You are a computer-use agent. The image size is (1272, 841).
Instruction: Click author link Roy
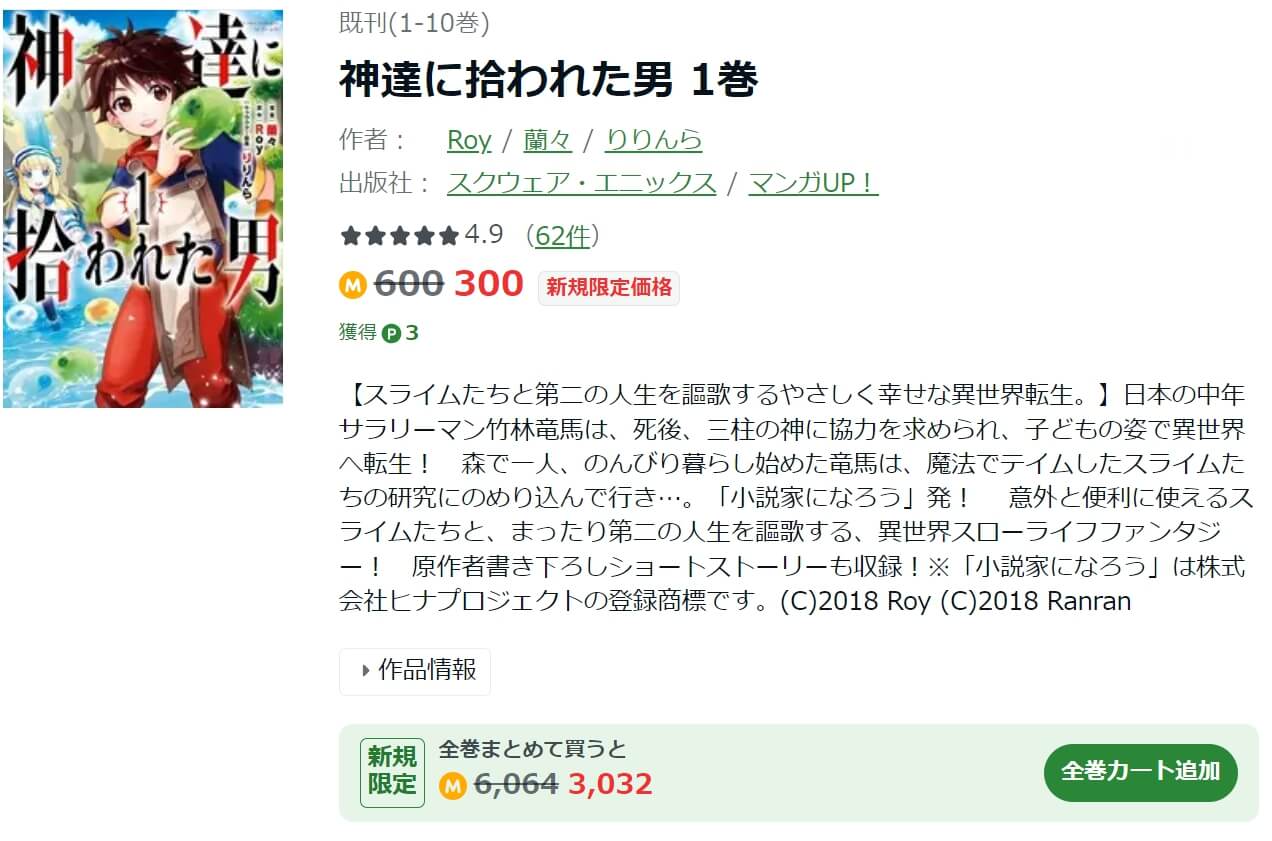[x=469, y=140]
